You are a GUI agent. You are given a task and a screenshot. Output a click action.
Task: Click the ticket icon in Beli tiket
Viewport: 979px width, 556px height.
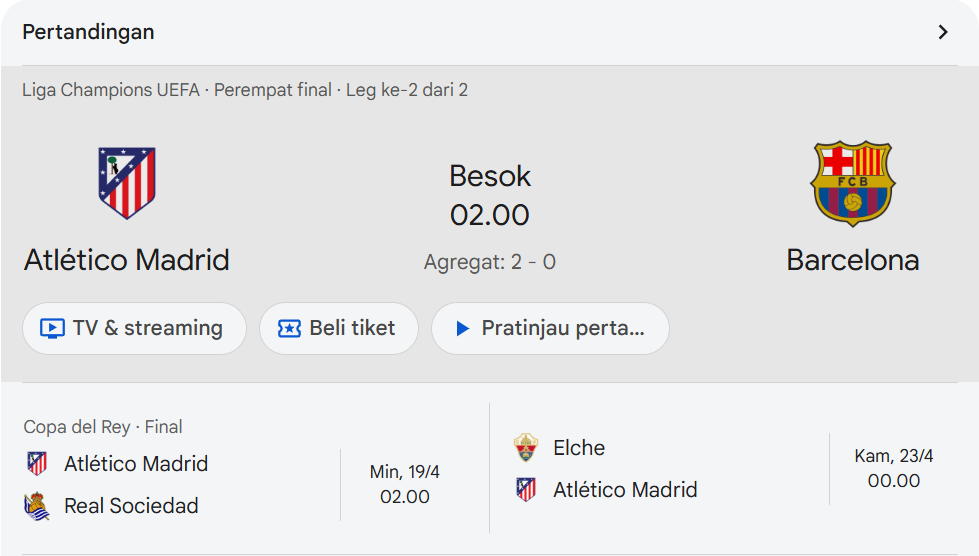pos(289,328)
